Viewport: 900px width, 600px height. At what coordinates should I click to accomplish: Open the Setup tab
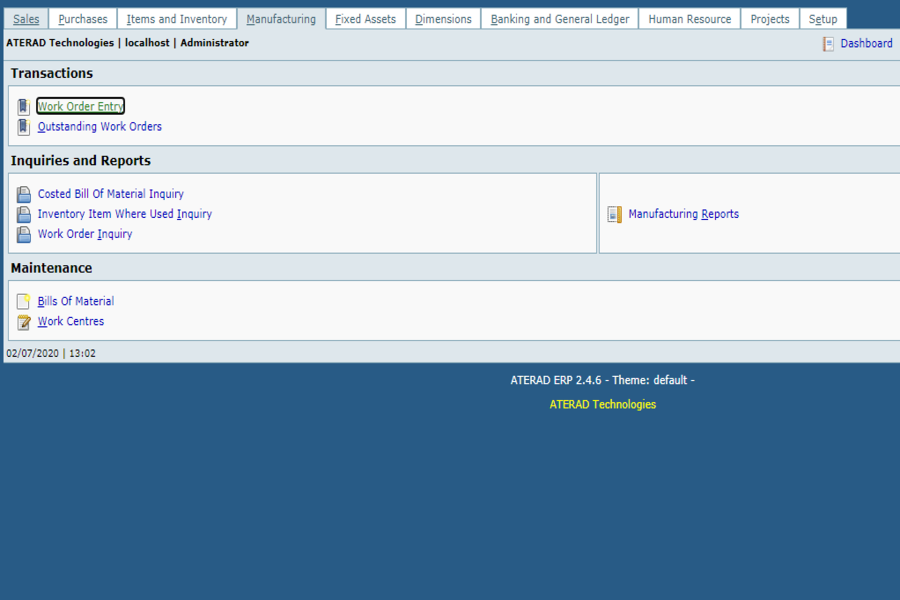pyautogui.click(x=823, y=19)
